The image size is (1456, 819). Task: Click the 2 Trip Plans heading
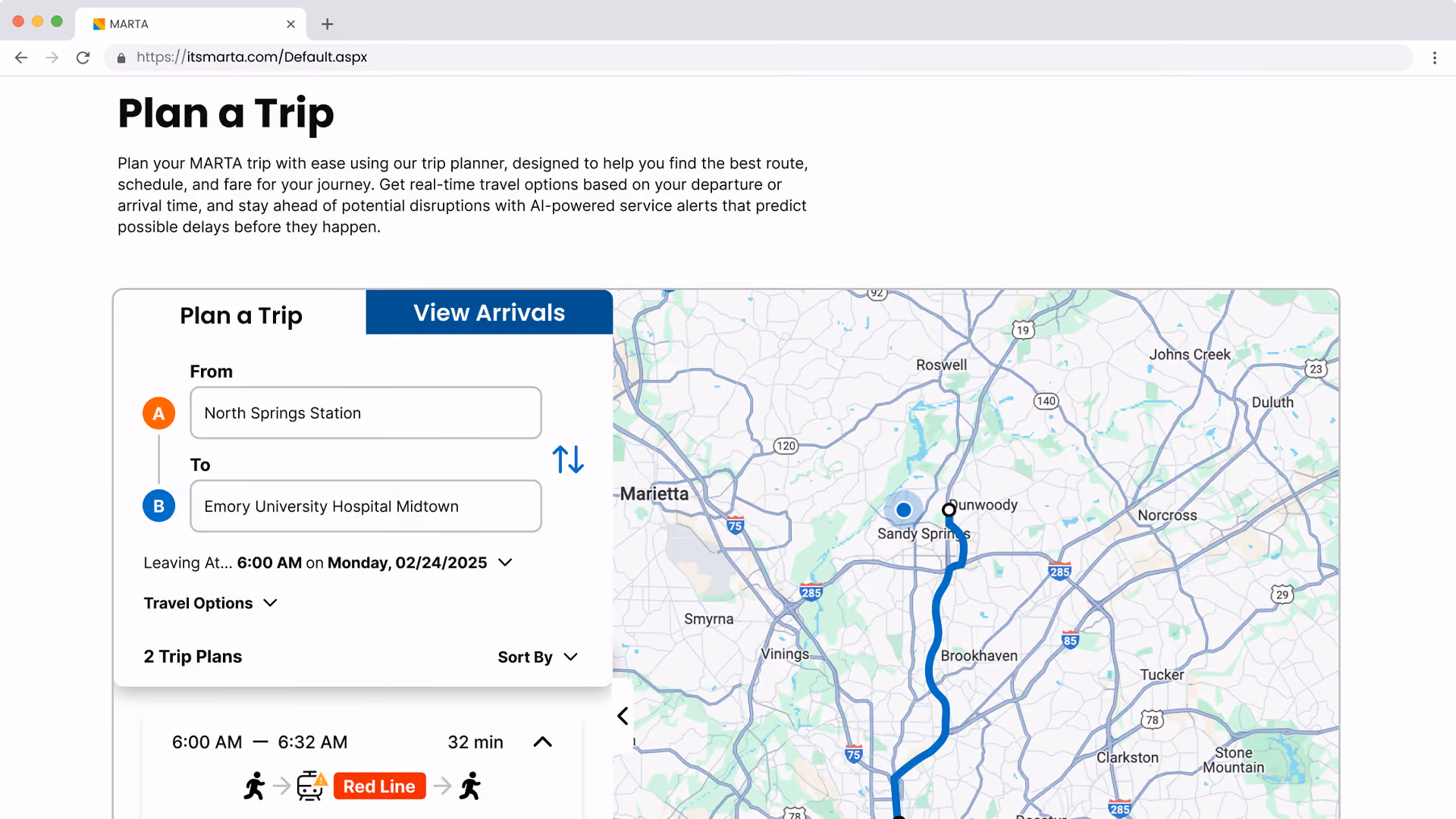193,657
